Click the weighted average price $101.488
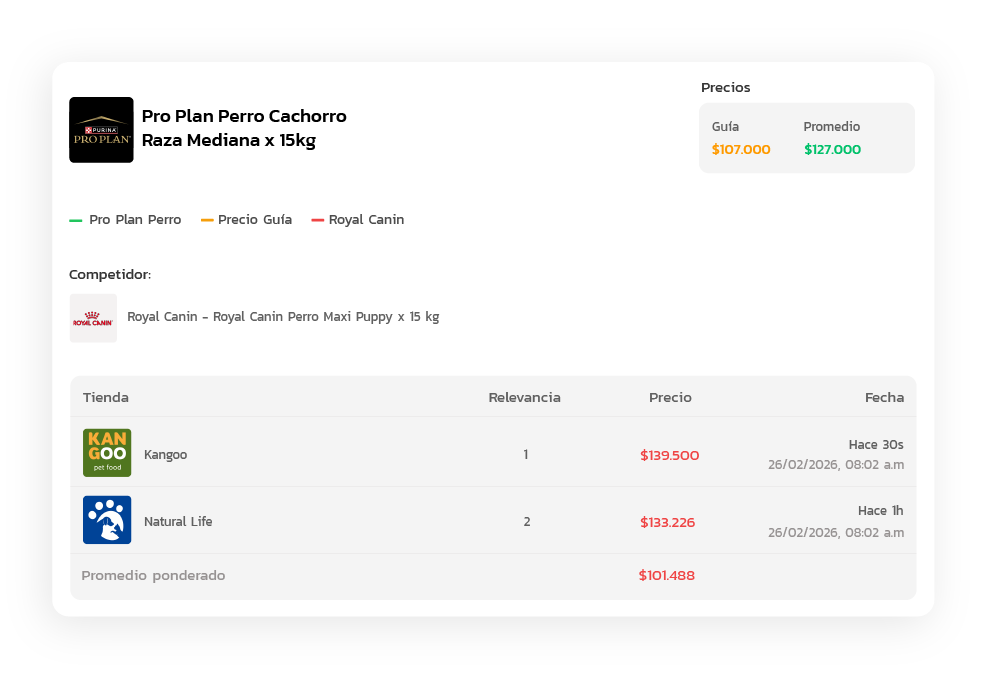 [x=666, y=576]
